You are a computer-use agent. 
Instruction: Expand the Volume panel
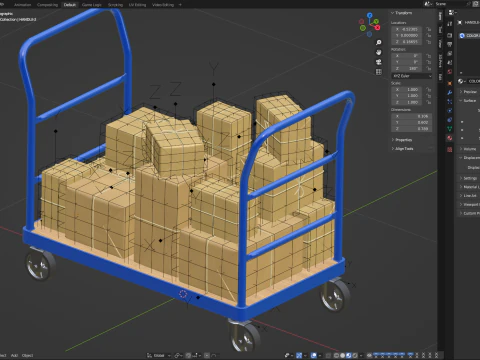(469, 149)
